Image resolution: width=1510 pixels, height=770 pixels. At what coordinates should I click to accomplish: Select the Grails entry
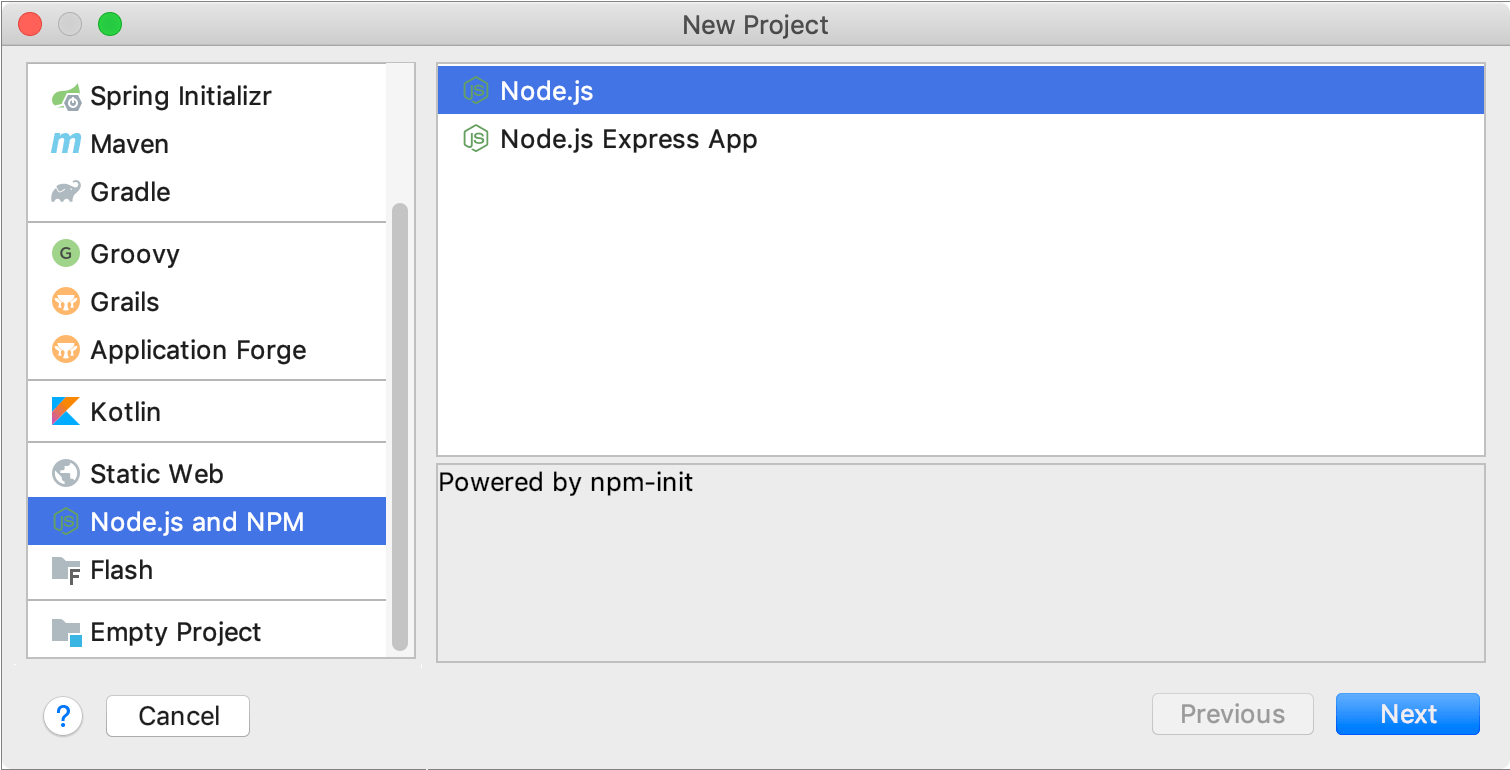pyautogui.click(x=207, y=302)
